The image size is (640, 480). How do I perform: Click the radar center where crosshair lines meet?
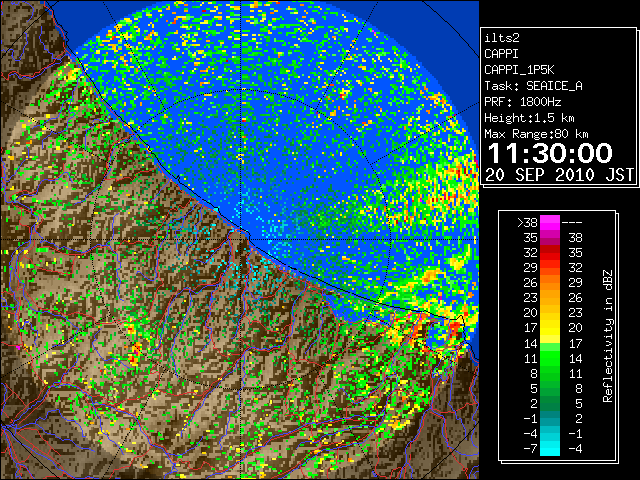241,239
